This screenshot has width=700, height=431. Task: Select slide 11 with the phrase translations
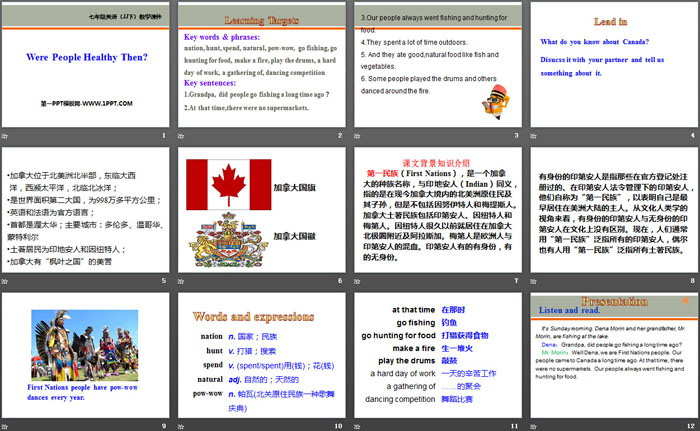(437, 361)
